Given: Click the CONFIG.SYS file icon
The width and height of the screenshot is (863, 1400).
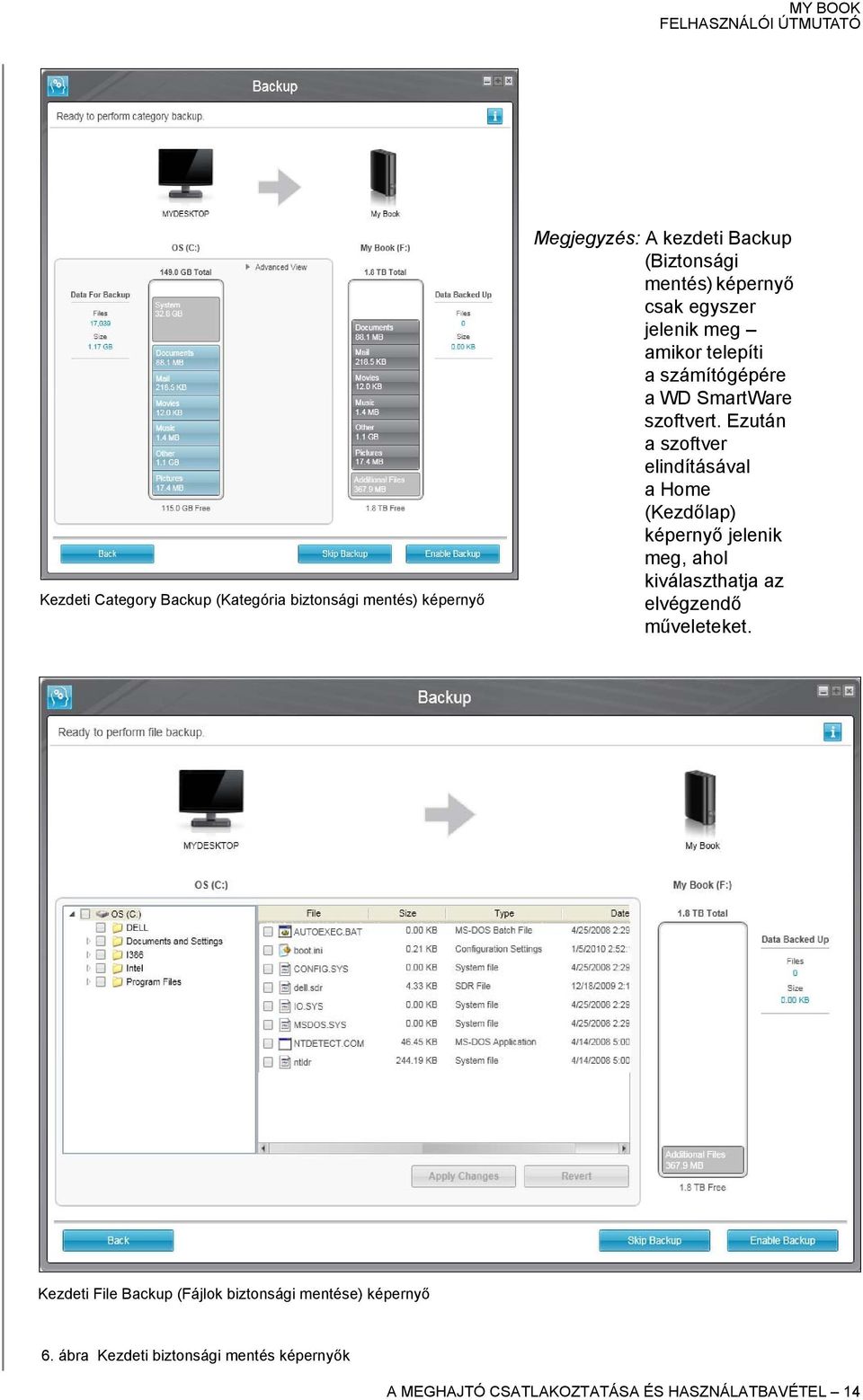Looking at the screenshot, I should coord(285,969).
